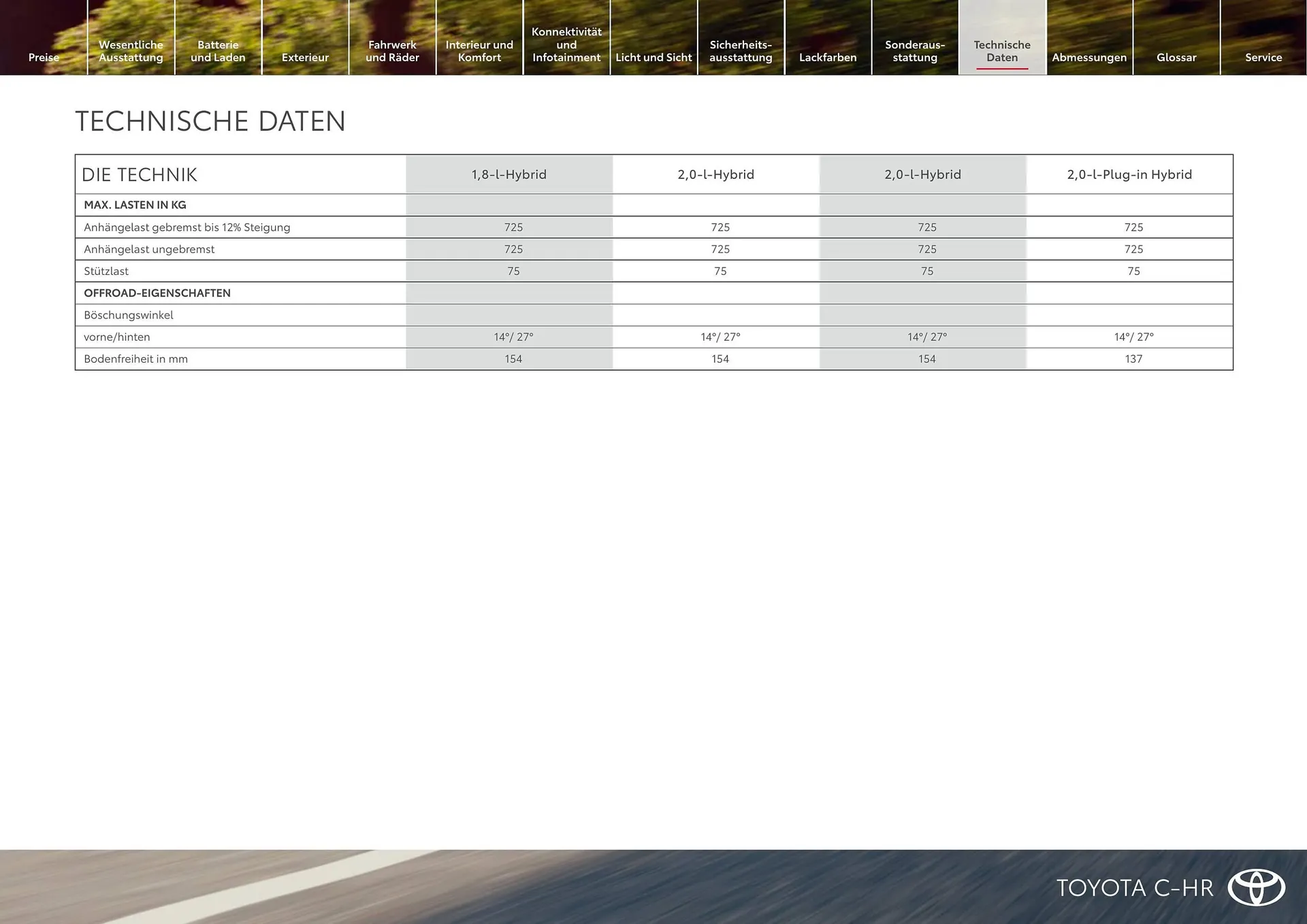Click the Toyota logo icon
Screen dimensions: 1307x924
pos(1256,888)
